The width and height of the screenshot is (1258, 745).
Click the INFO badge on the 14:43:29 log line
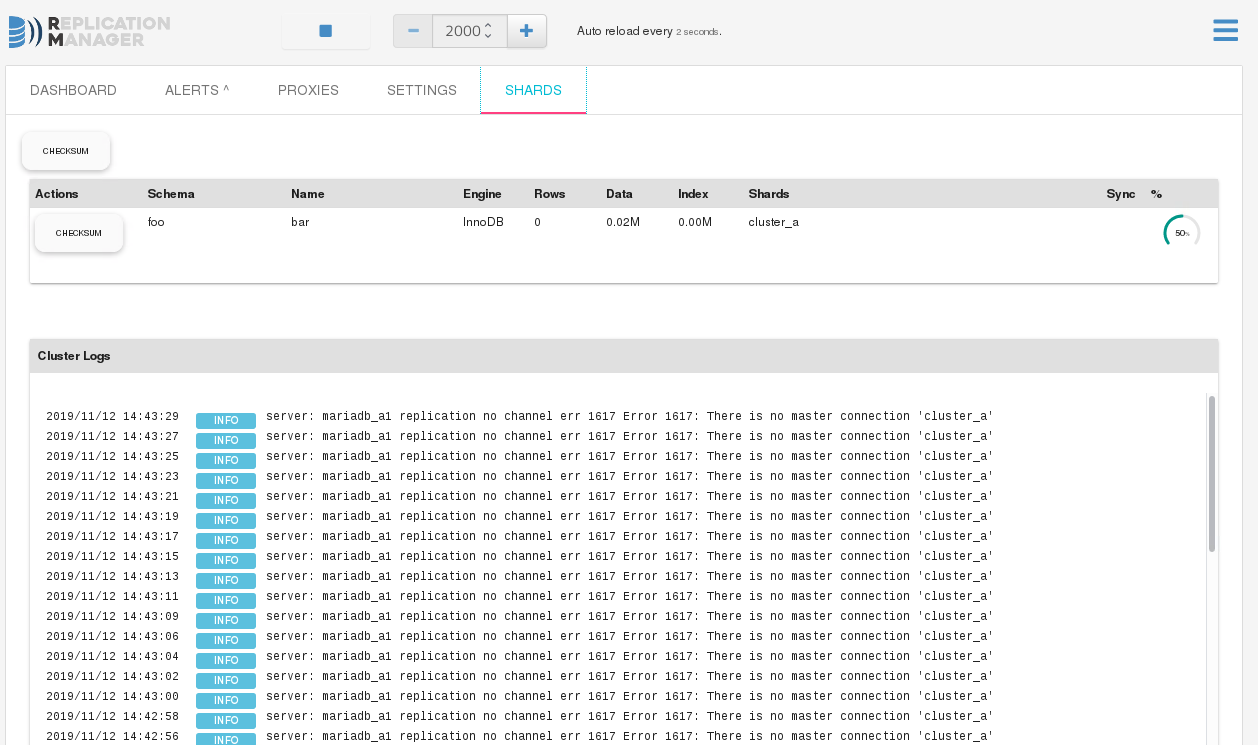226,421
